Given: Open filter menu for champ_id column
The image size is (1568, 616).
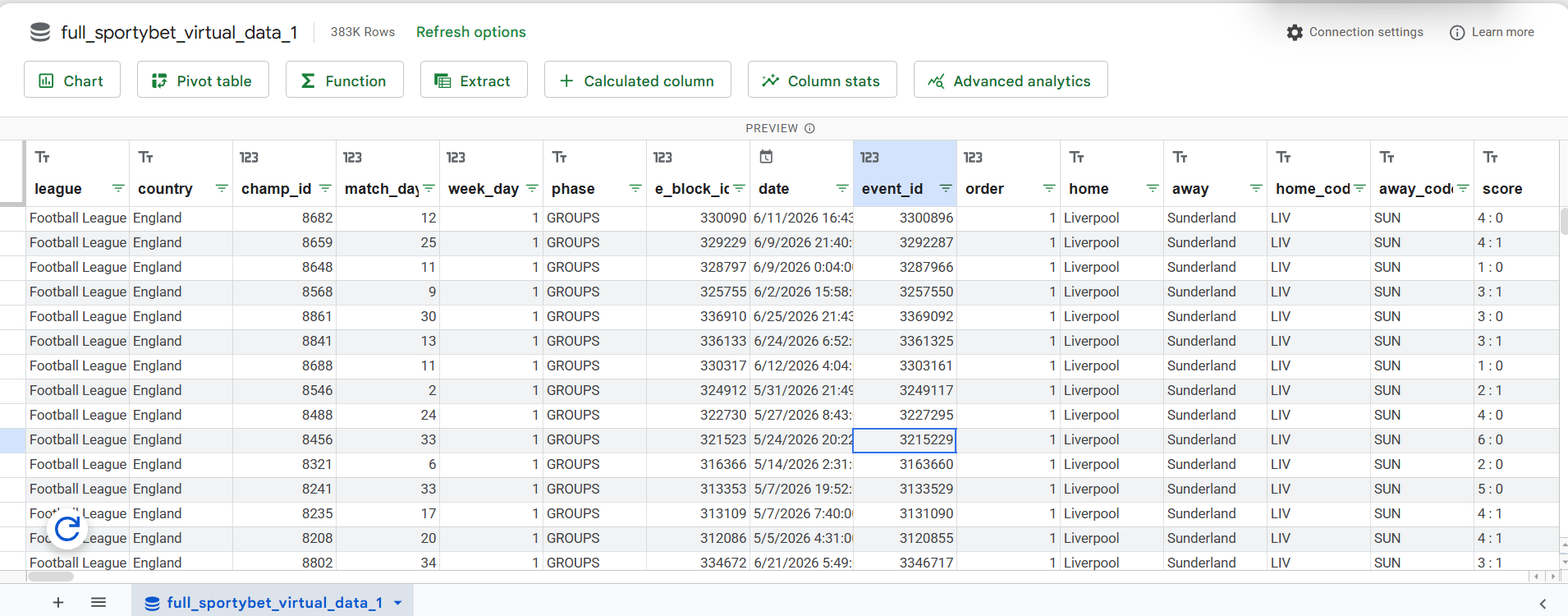Looking at the screenshot, I should (x=325, y=189).
